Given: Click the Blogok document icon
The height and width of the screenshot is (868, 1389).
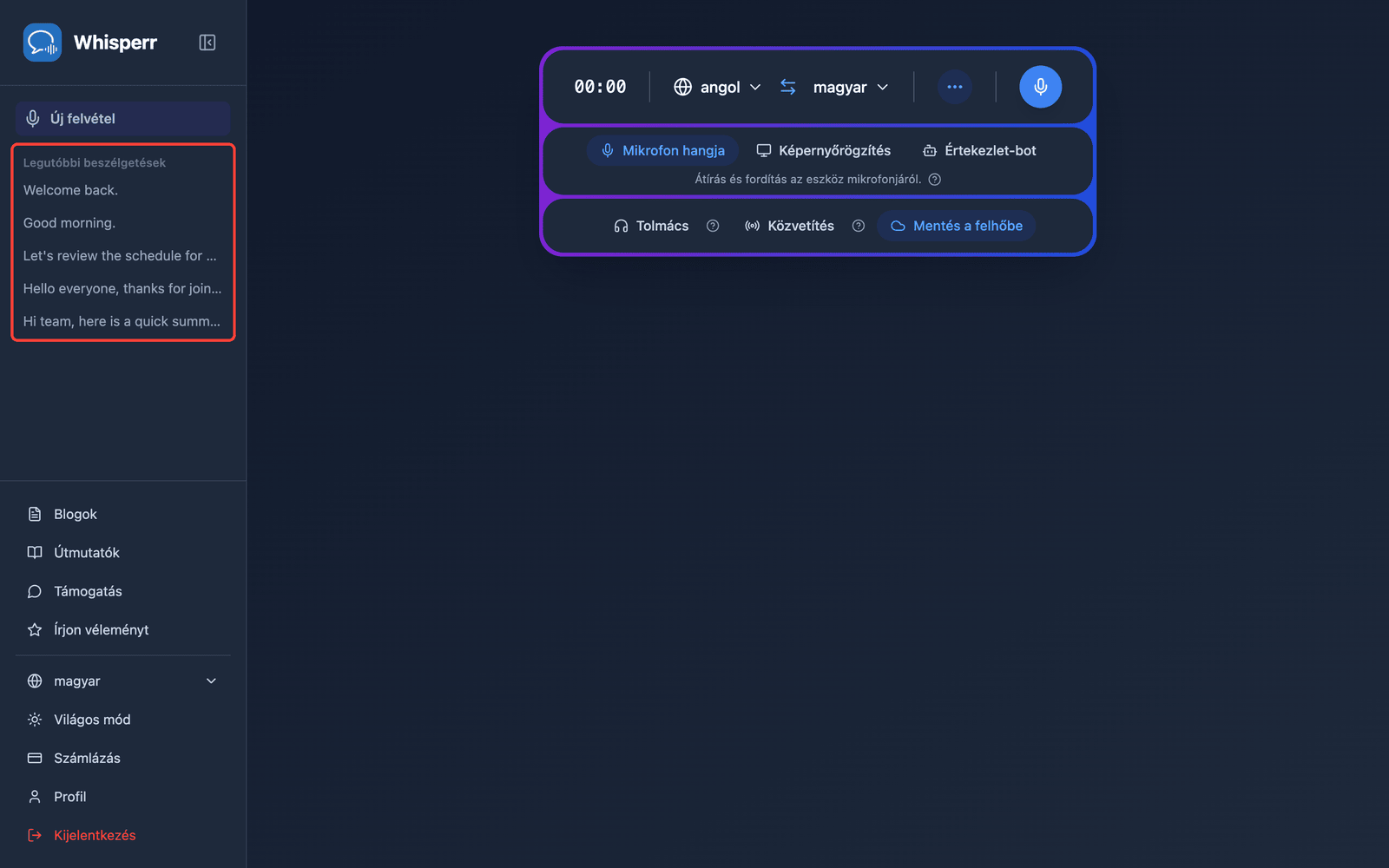Looking at the screenshot, I should point(35,515).
